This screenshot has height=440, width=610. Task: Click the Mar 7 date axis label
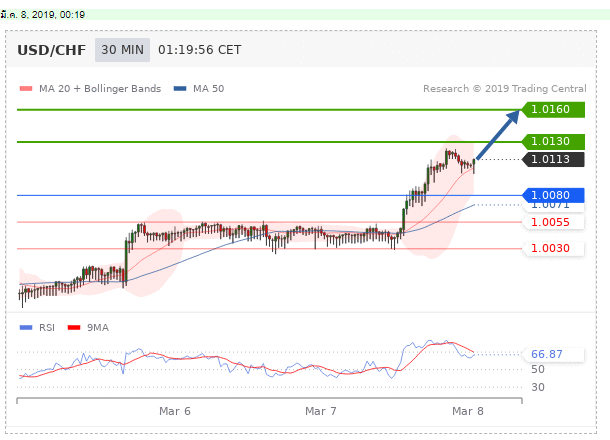[321, 411]
